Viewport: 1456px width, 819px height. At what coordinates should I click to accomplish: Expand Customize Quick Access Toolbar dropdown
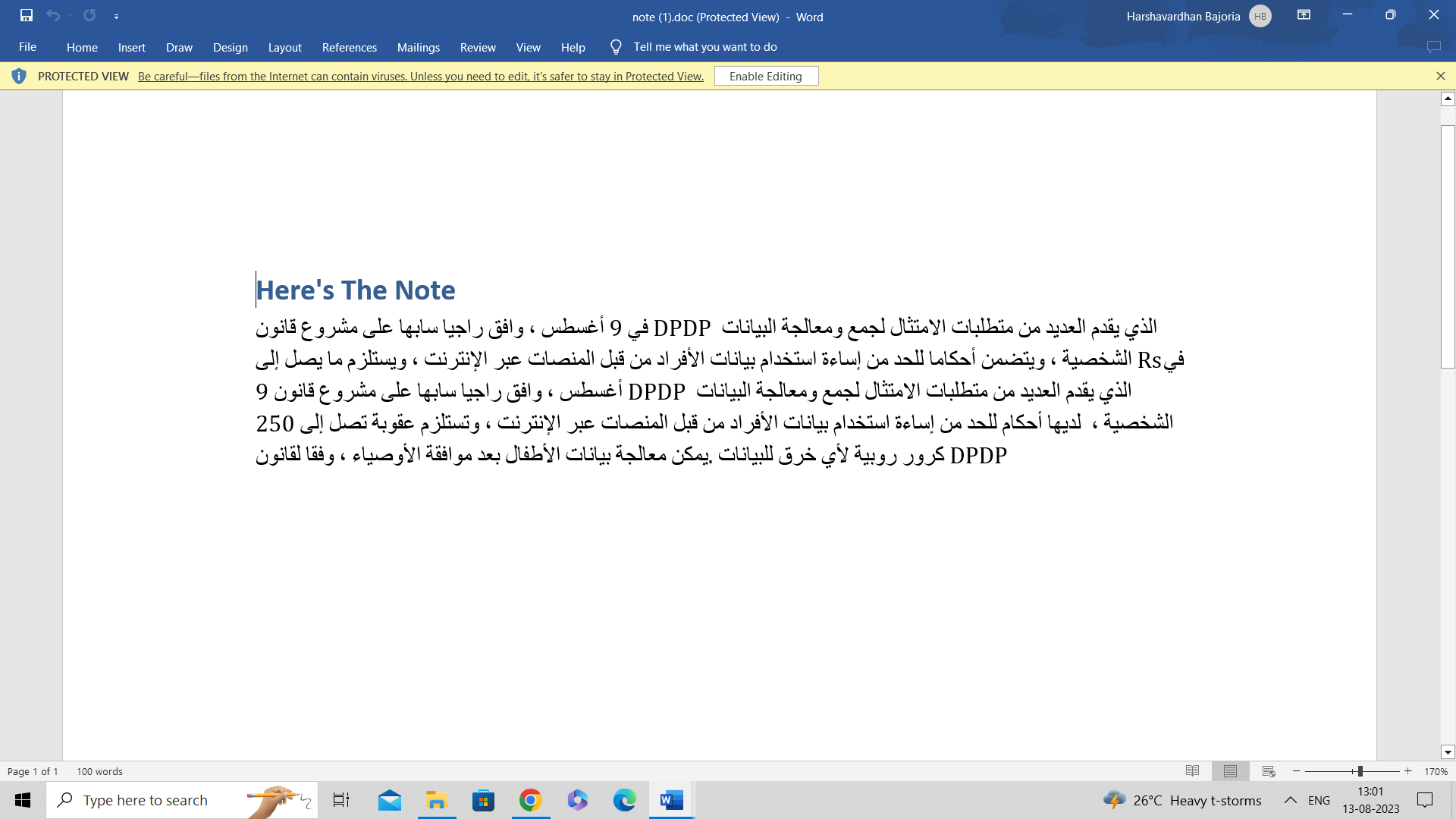tap(116, 16)
